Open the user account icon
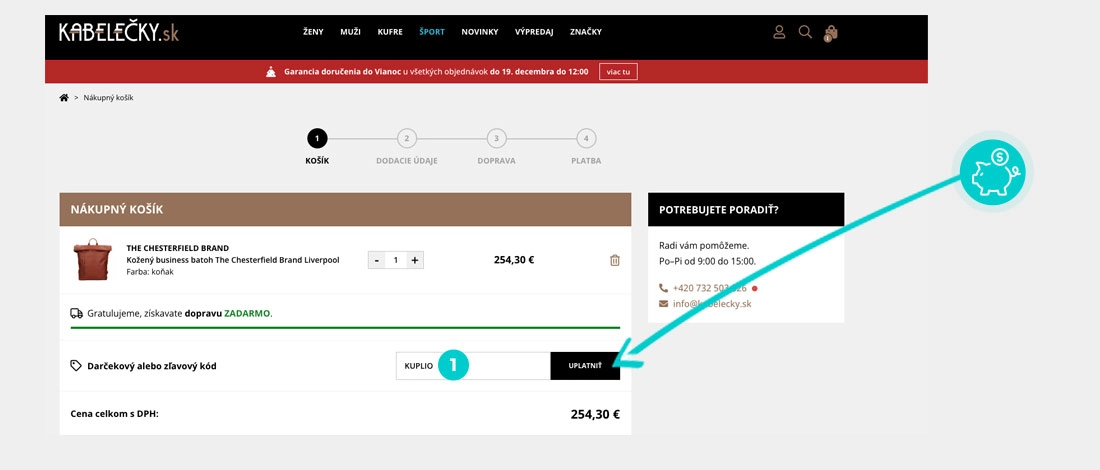The width and height of the screenshot is (1100, 470). pyautogui.click(x=779, y=32)
